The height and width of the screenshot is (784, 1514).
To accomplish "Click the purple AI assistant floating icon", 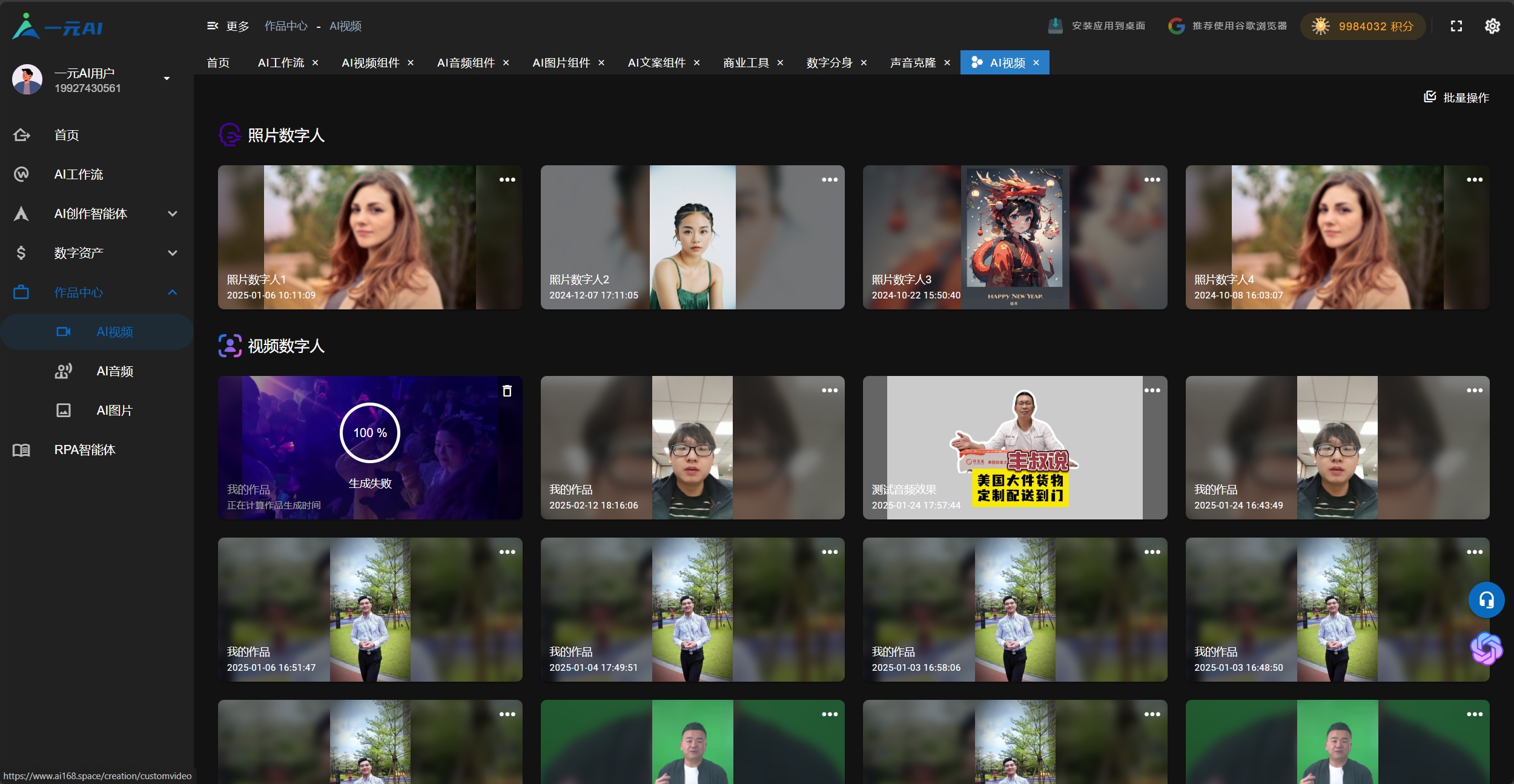I will pos(1486,648).
